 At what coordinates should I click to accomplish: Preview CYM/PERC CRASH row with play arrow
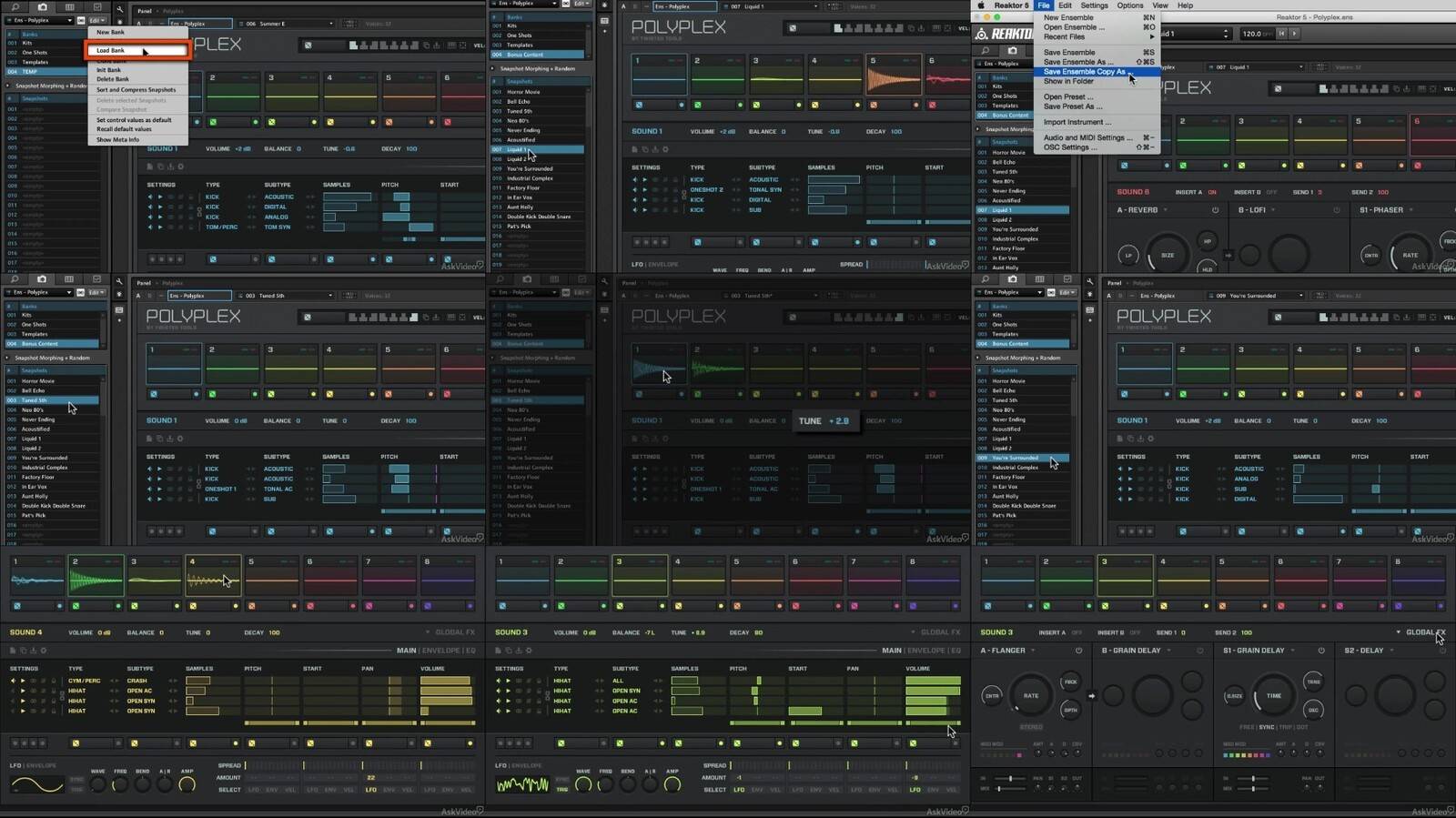(x=23, y=681)
